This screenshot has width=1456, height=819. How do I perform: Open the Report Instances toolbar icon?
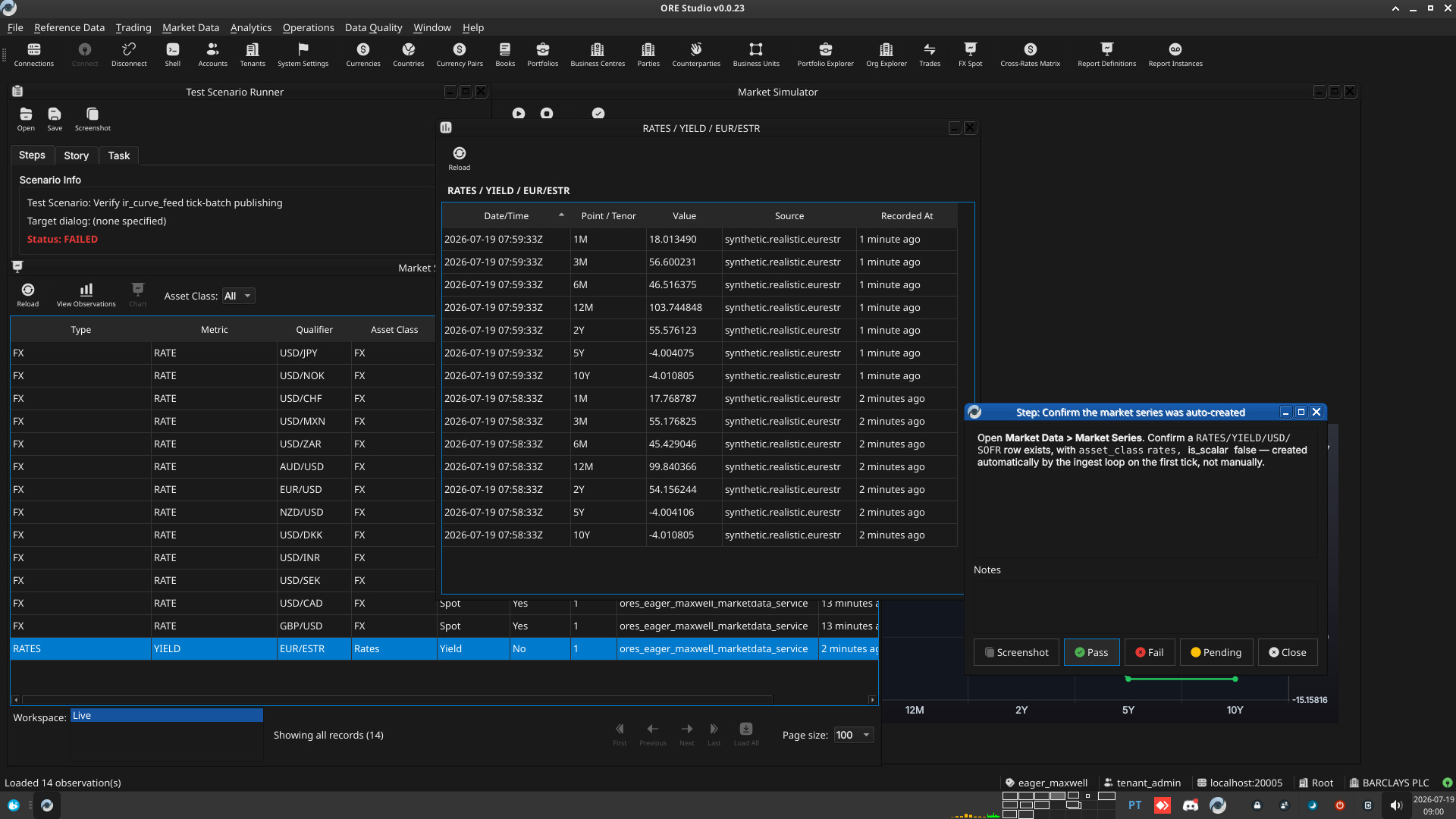click(x=1175, y=54)
